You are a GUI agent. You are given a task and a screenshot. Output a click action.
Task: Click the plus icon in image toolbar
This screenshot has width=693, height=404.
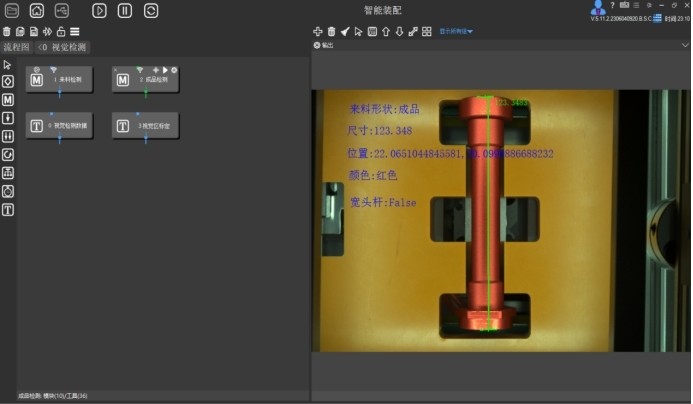318,32
